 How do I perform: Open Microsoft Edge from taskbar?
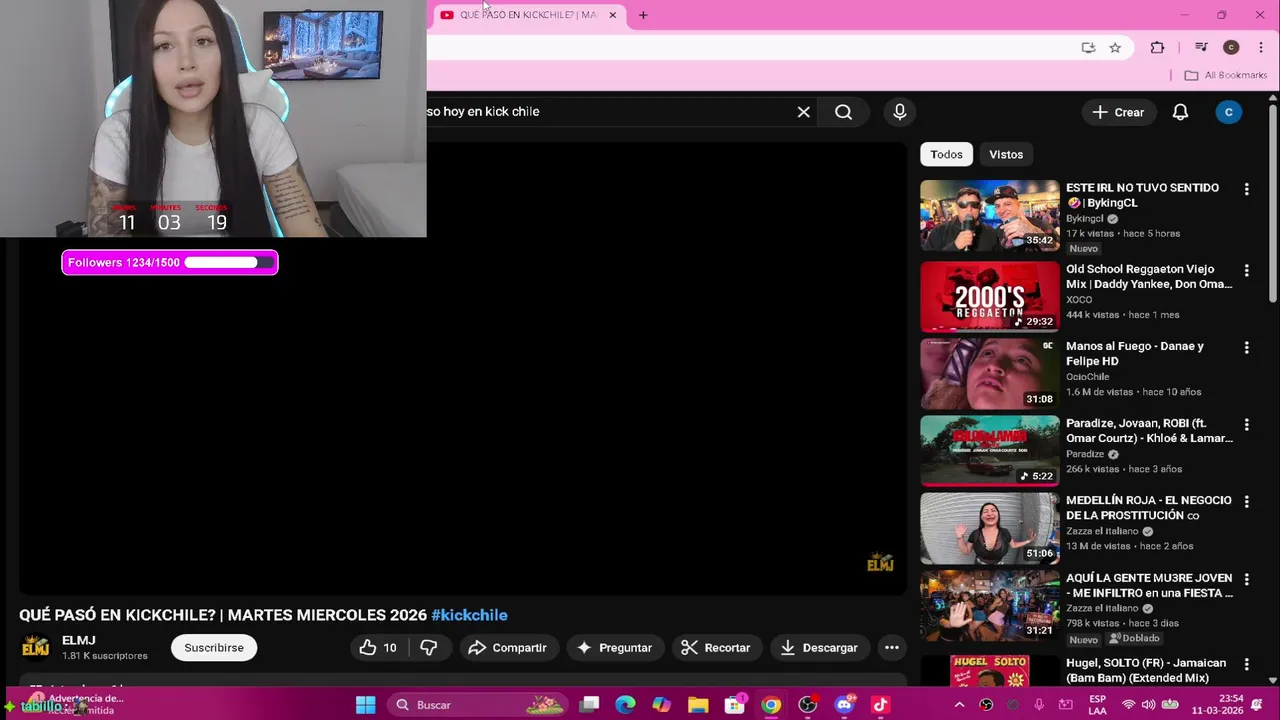click(625, 705)
